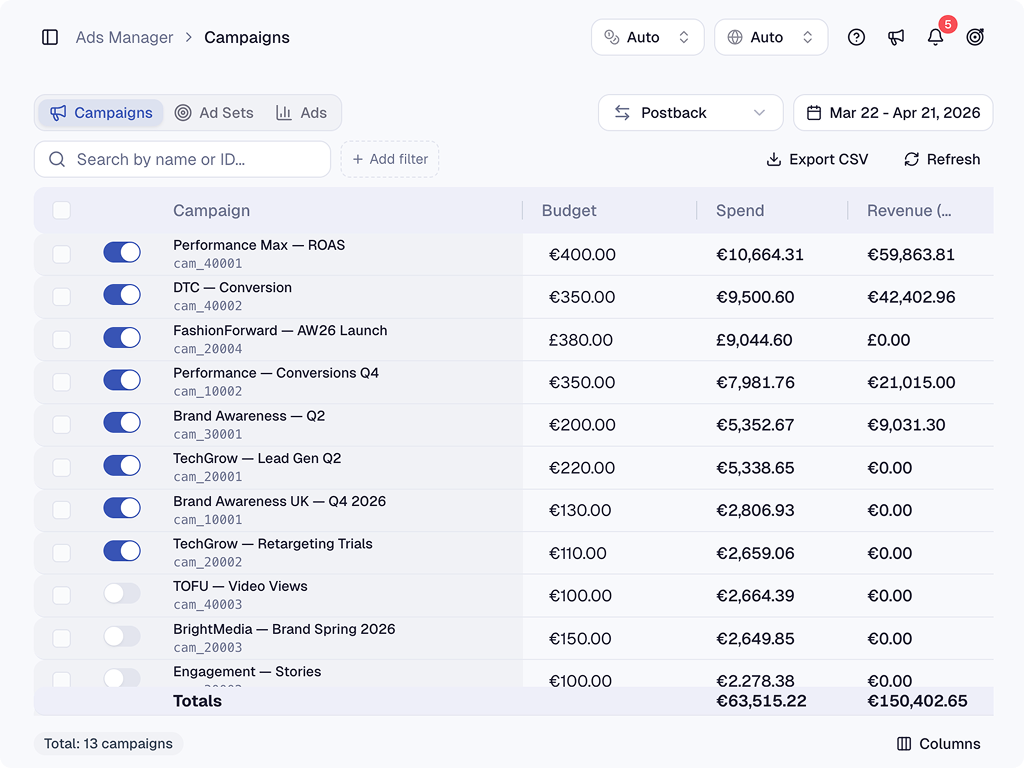Click the target icon in top bar
The width and height of the screenshot is (1024, 768).
click(975, 37)
